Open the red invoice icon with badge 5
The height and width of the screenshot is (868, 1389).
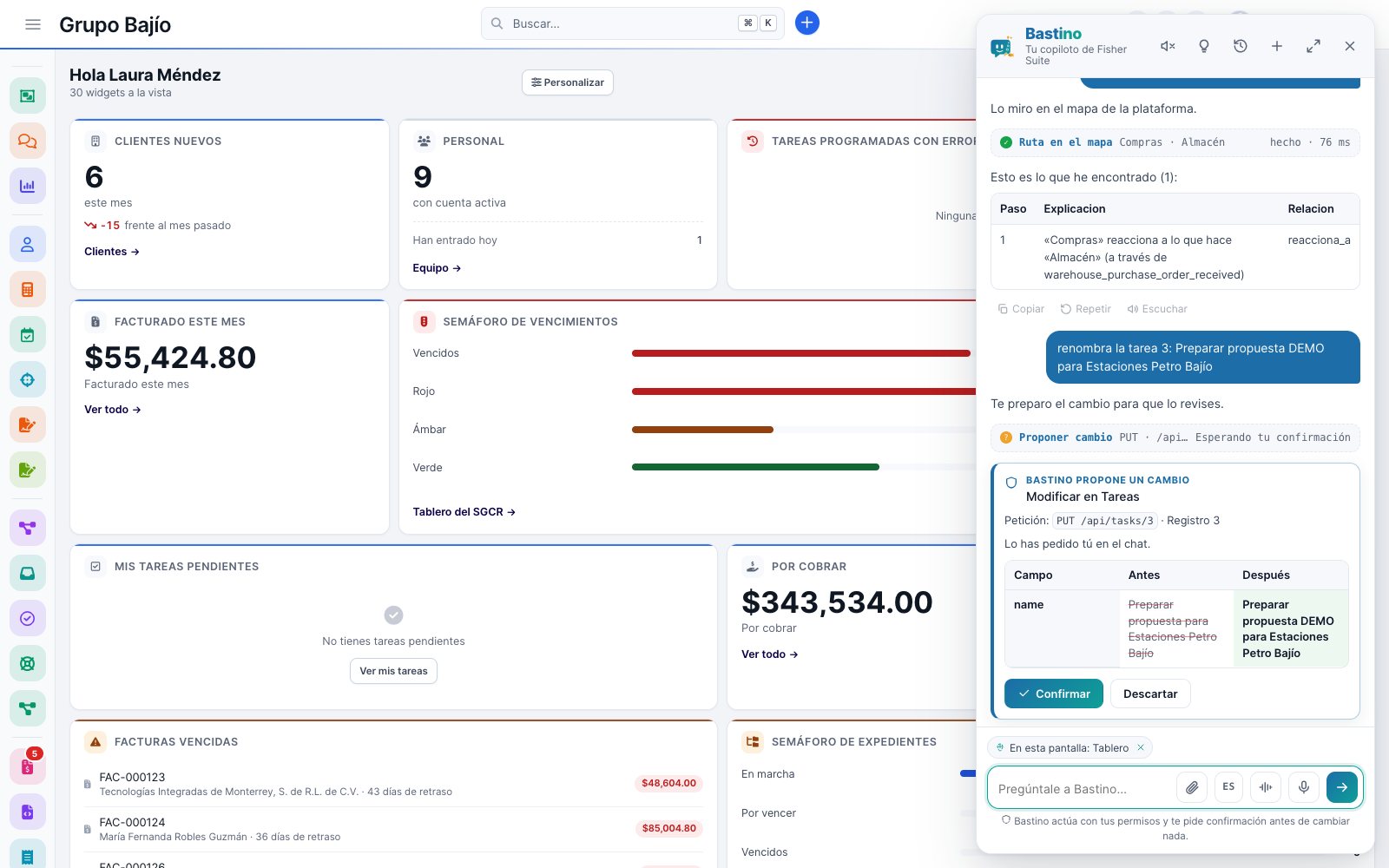click(x=28, y=766)
